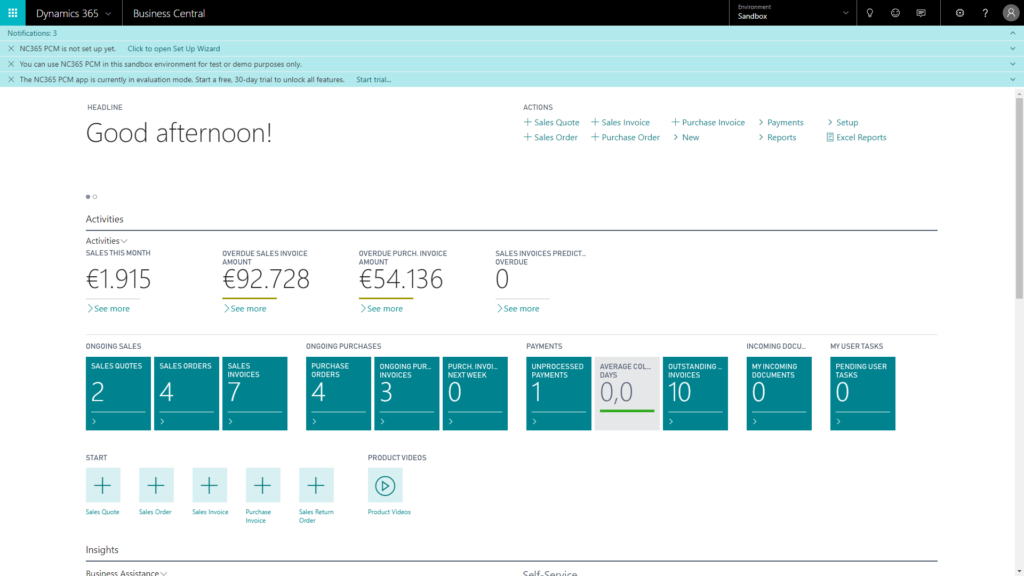This screenshot has width=1024, height=576.
Task: Open the Pending User Tasks tile
Action: point(863,393)
